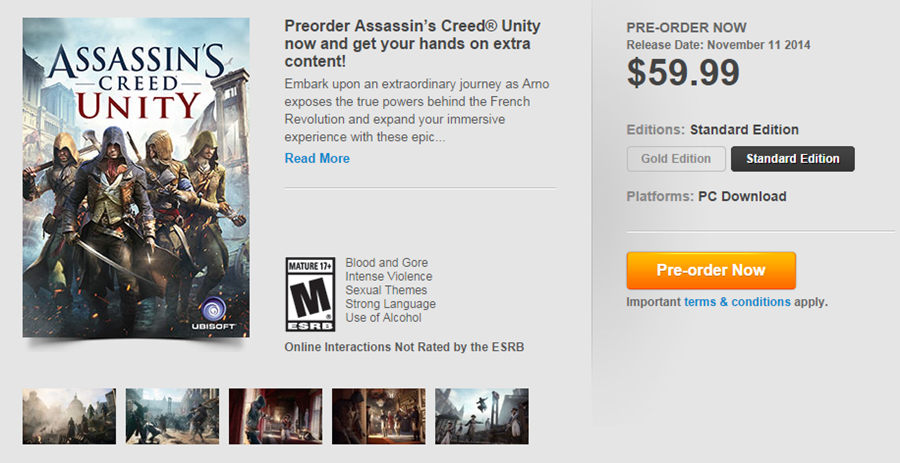Click the Online Interactions Not Rated notice
Viewport: 900px width, 463px height.
click(x=404, y=347)
